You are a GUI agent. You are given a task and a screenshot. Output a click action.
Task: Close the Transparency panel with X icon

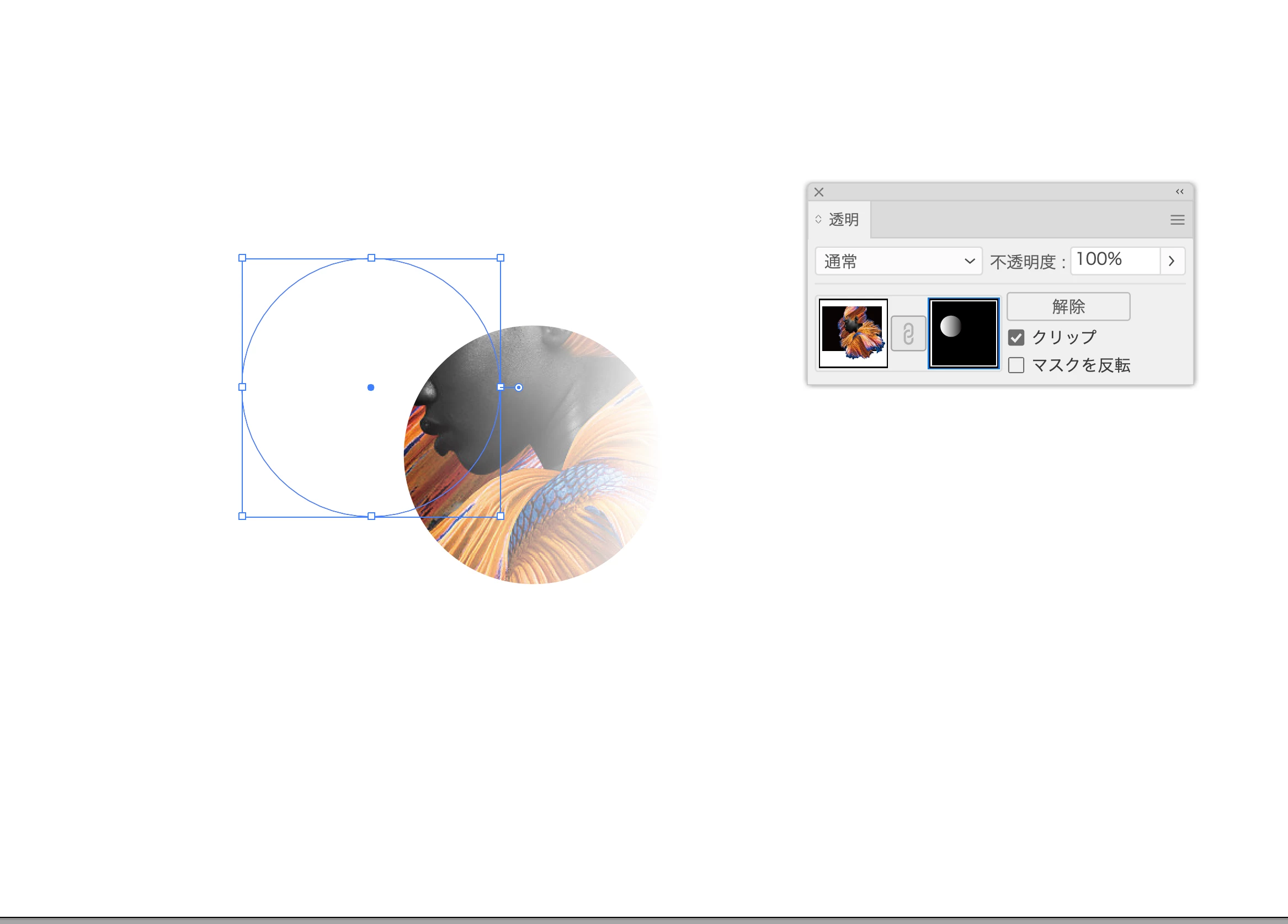pyautogui.click(x=819, y=192)
